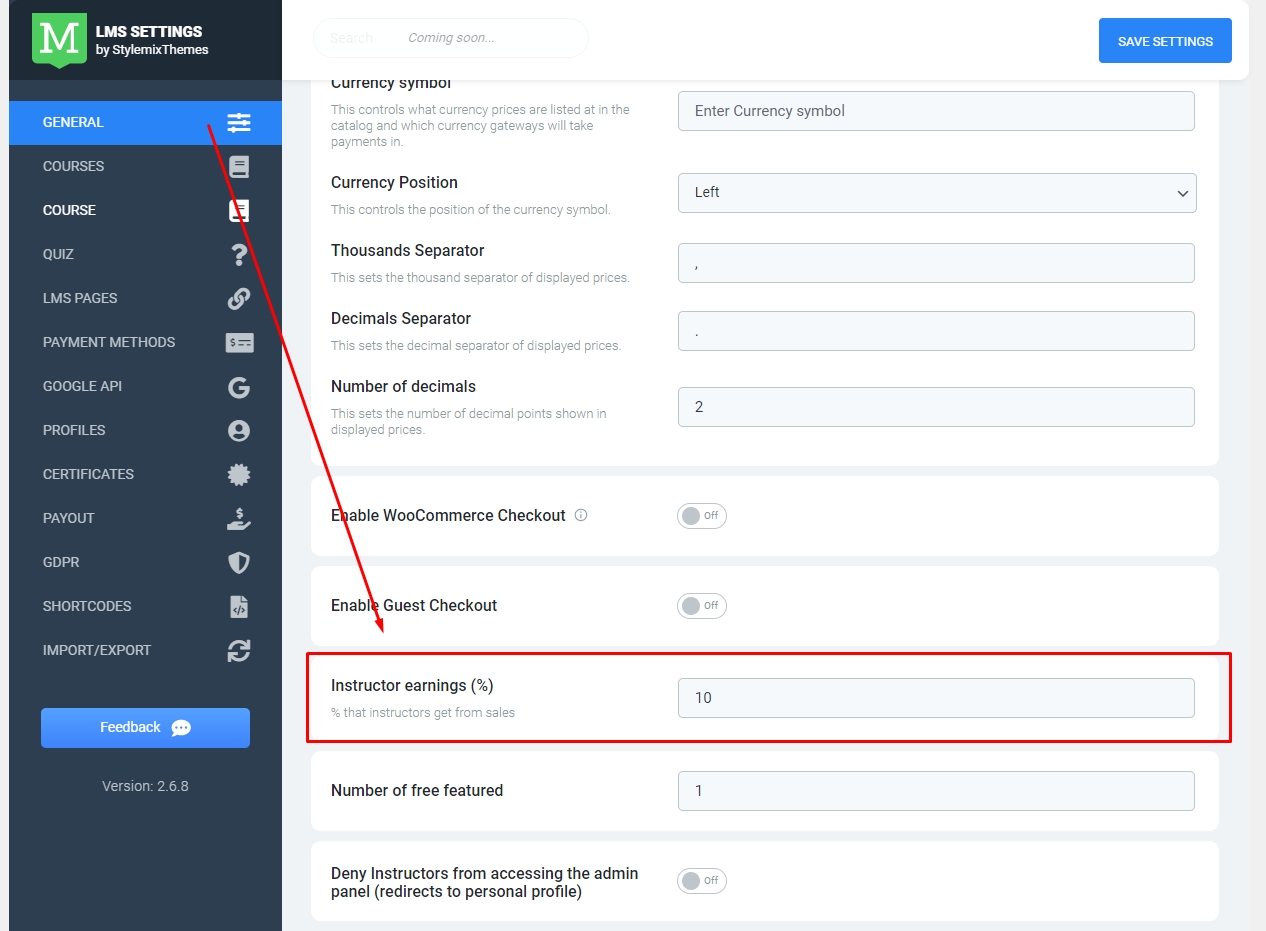This screenshot has width=1266, height=931.
Task: Toggle Deny Instructors admin panel access
Action: point(701,881)
